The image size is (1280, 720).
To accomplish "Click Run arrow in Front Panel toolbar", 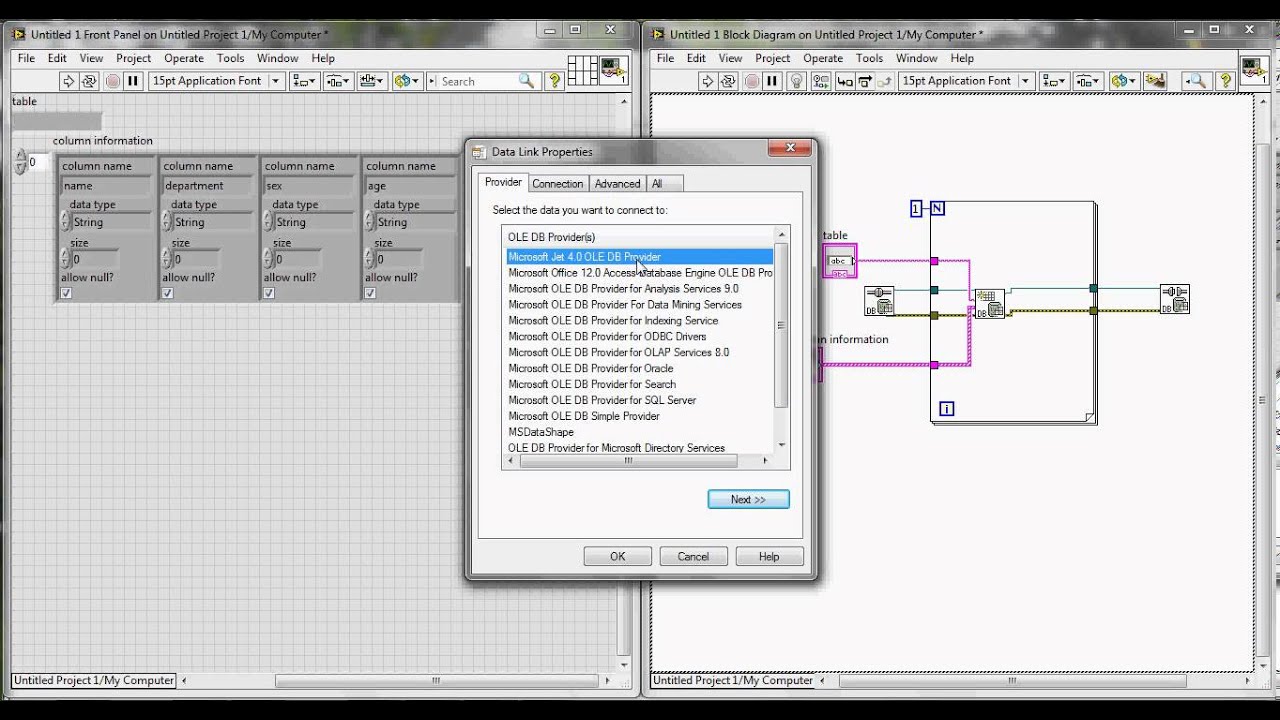I will click(x=69, y=81).
